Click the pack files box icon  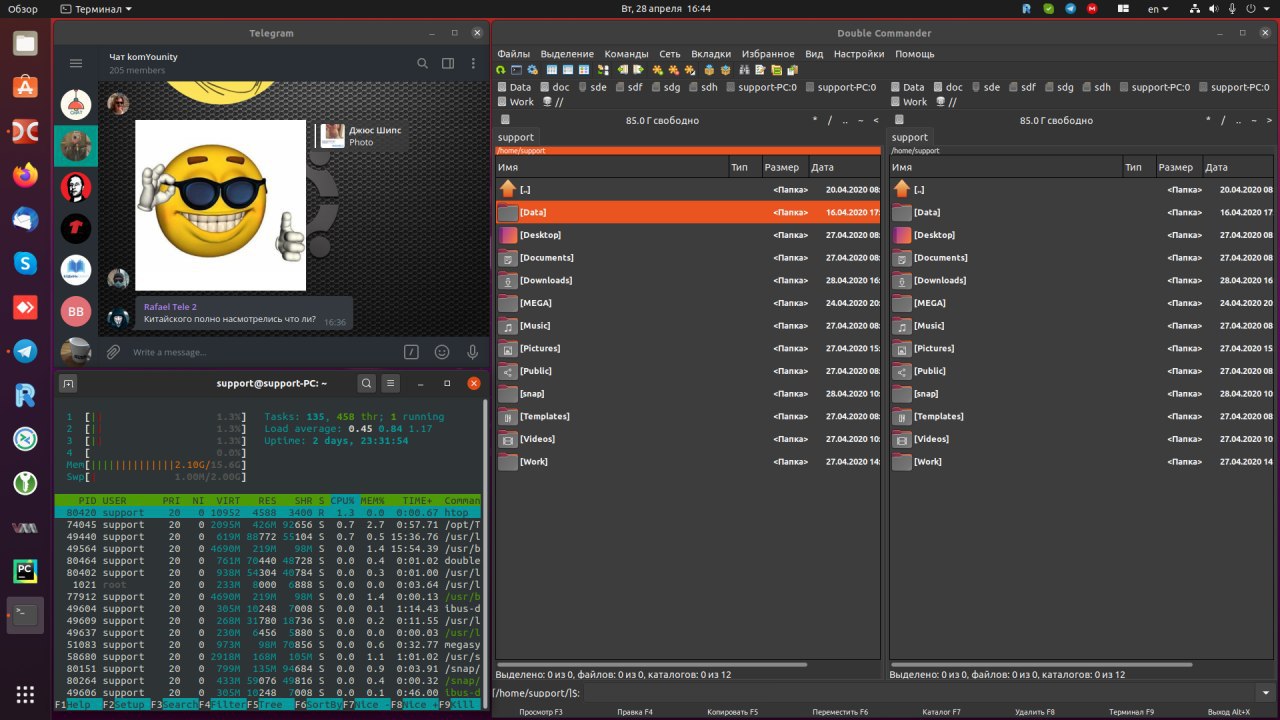(709, 70)
